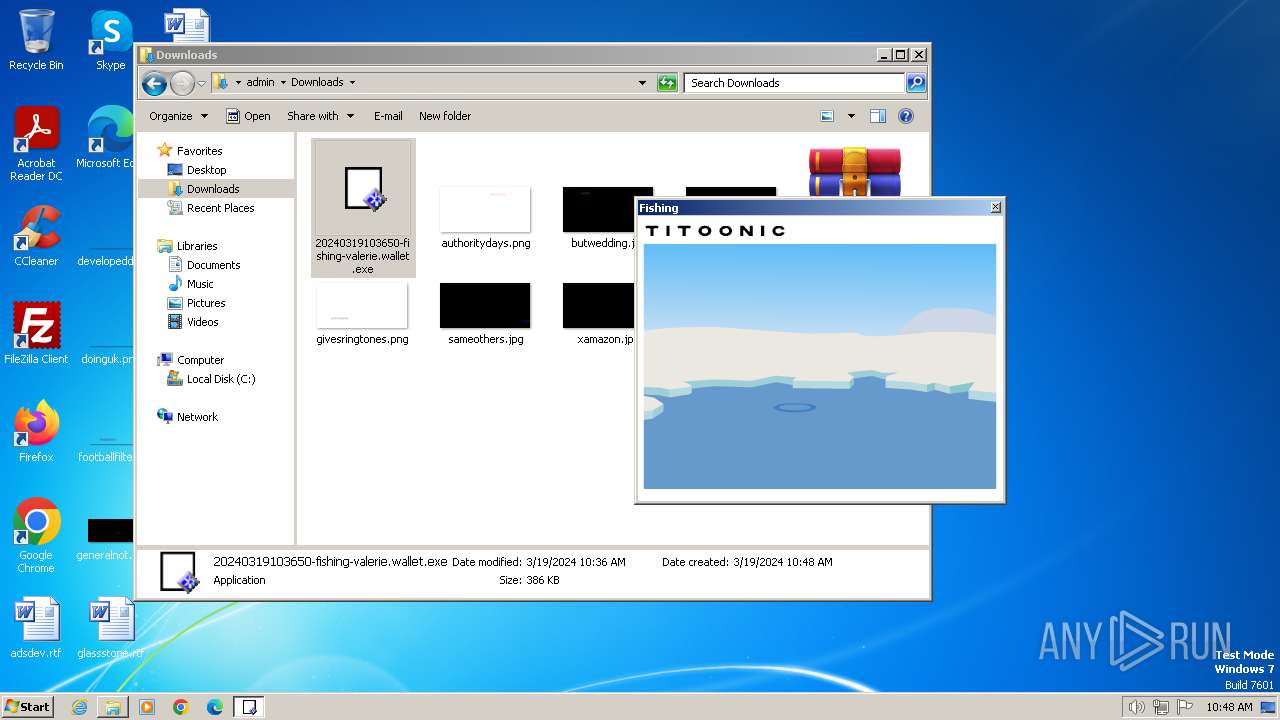1280x720 pixels.
Task: Launch CCleaner from the desktop
Action: pyautogui.click(x=36, y=236)
